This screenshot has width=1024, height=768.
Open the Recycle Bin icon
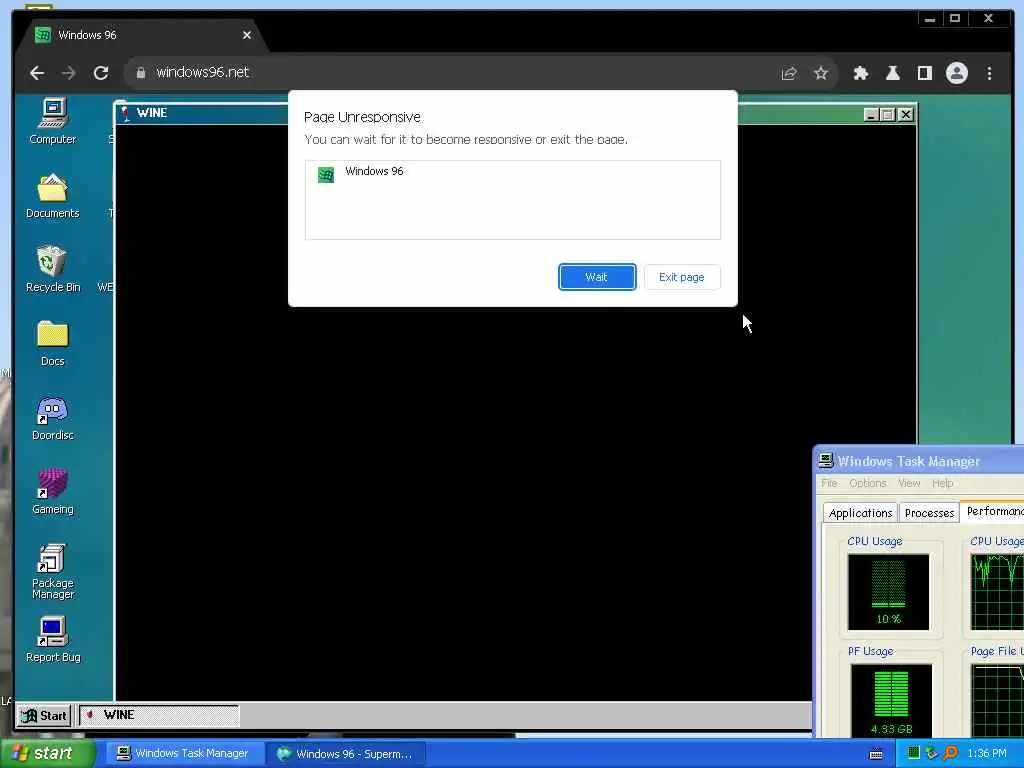click(x=52, y=269)
